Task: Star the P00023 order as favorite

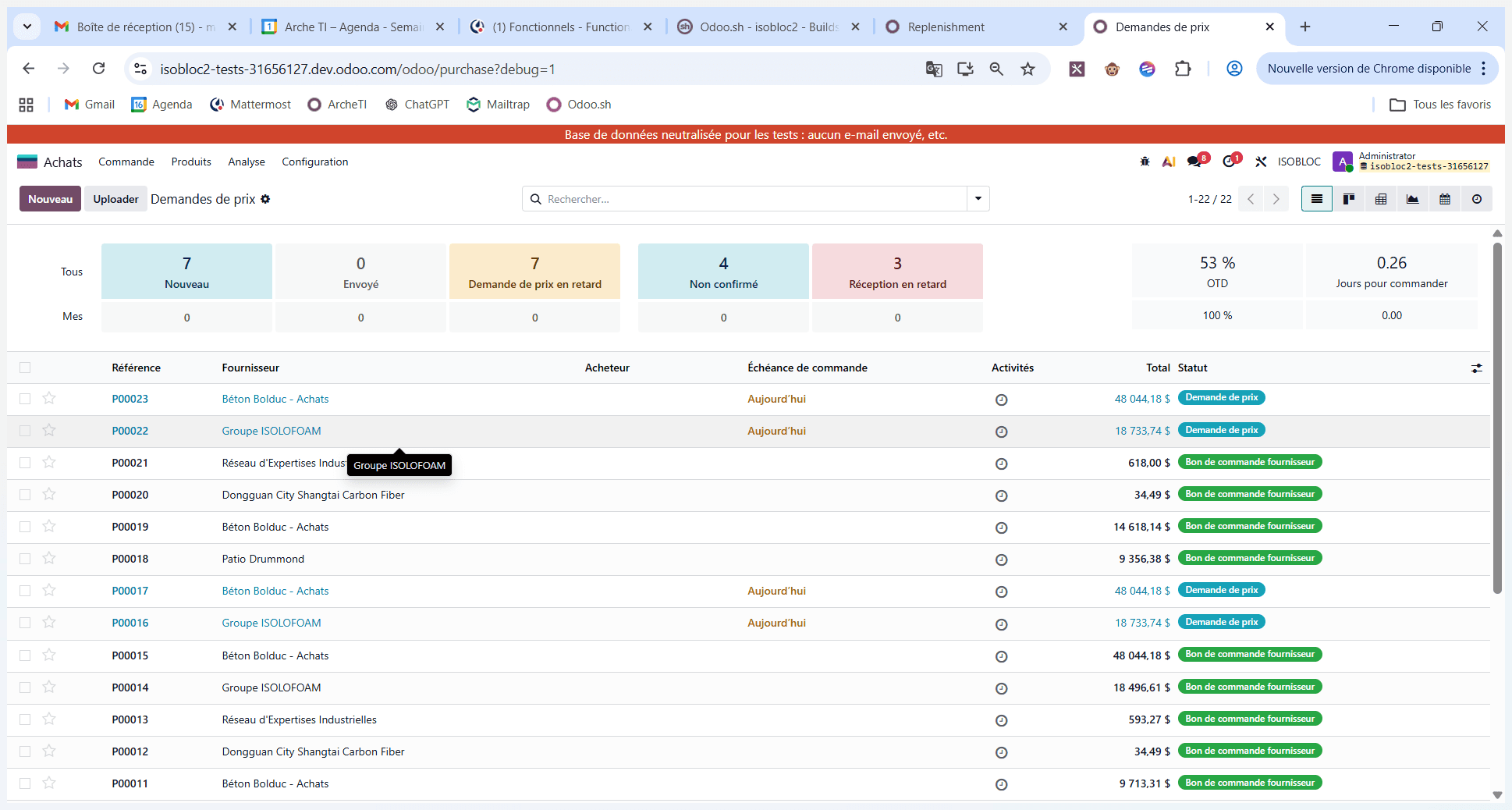Action: tap(49, 399)
